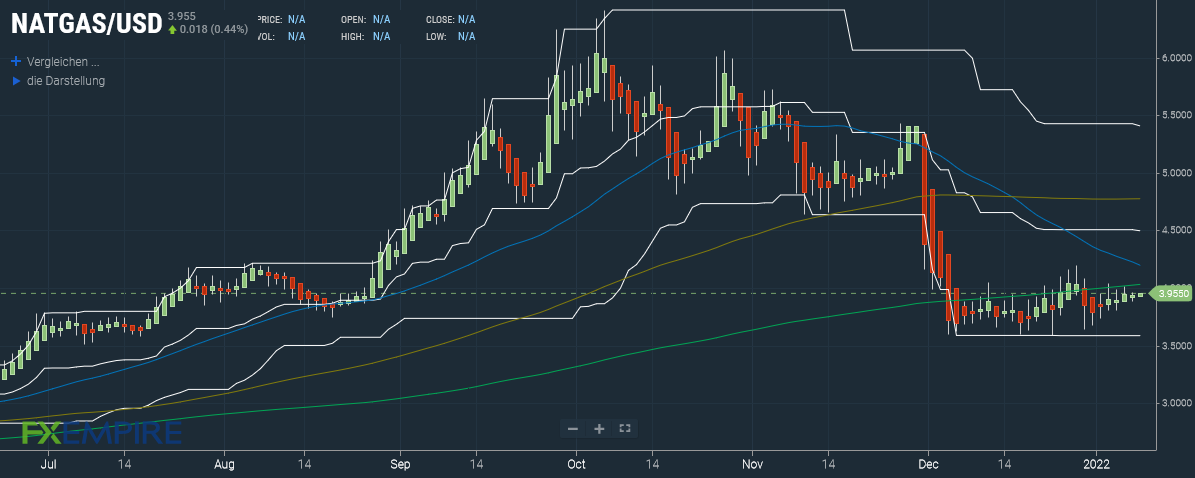
Task: Click the NATGAS/USD symbol title
Action: tap(86, 23)
